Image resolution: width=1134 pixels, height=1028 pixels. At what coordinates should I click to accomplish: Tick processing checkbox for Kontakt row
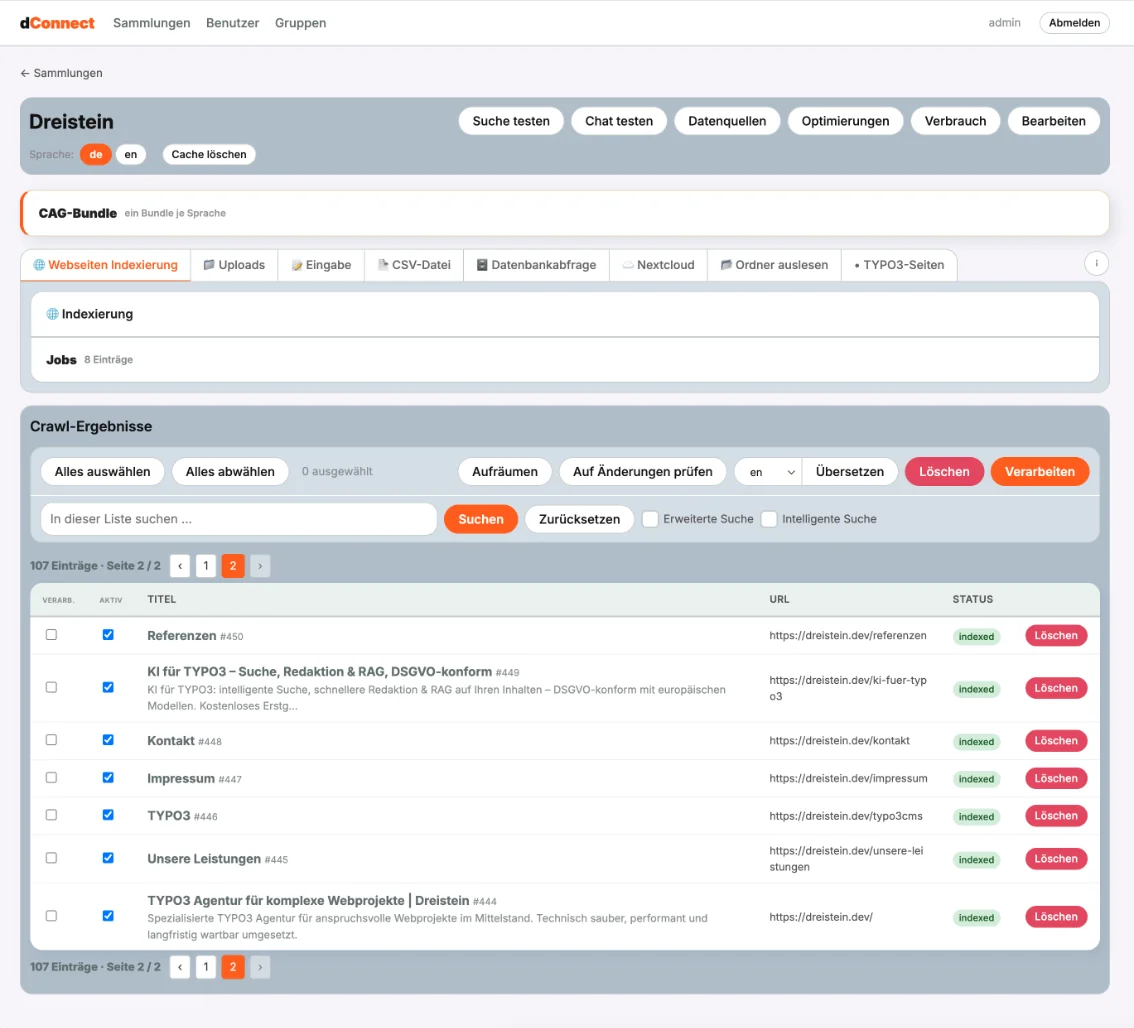(x=51, y=739)
